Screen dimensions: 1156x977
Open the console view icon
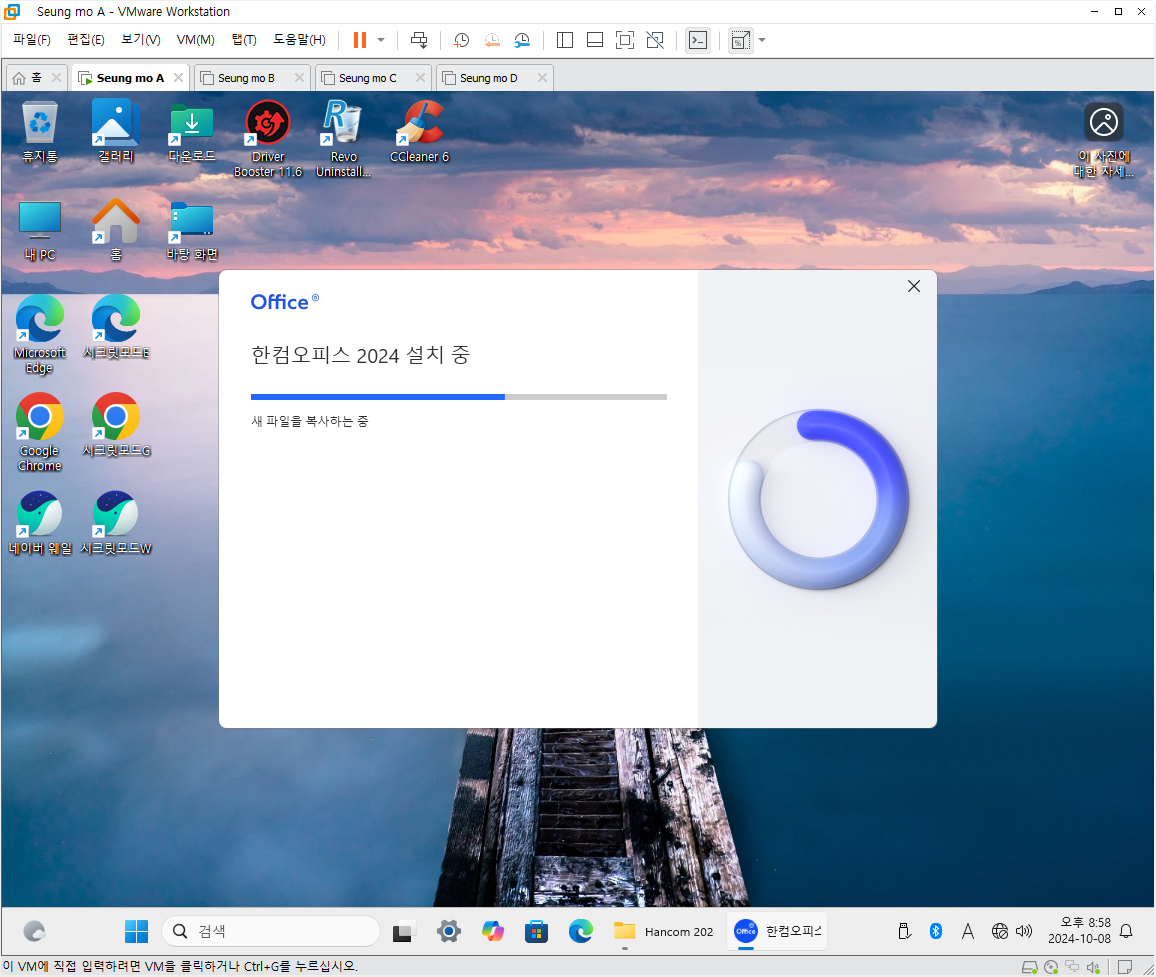(697, 40)
